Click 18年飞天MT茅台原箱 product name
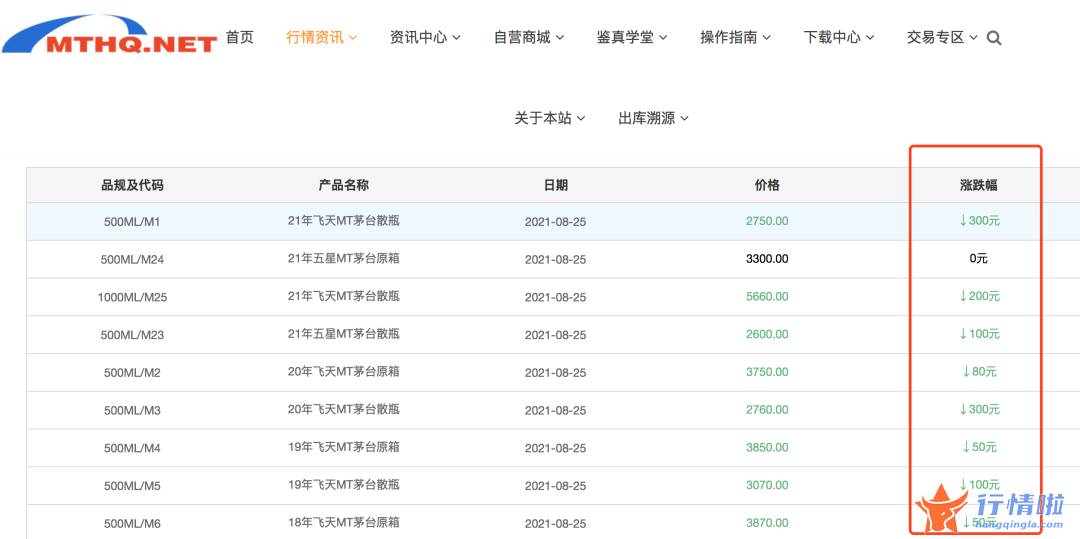Viewport: 1080px width, 539px height. point(344,522)
